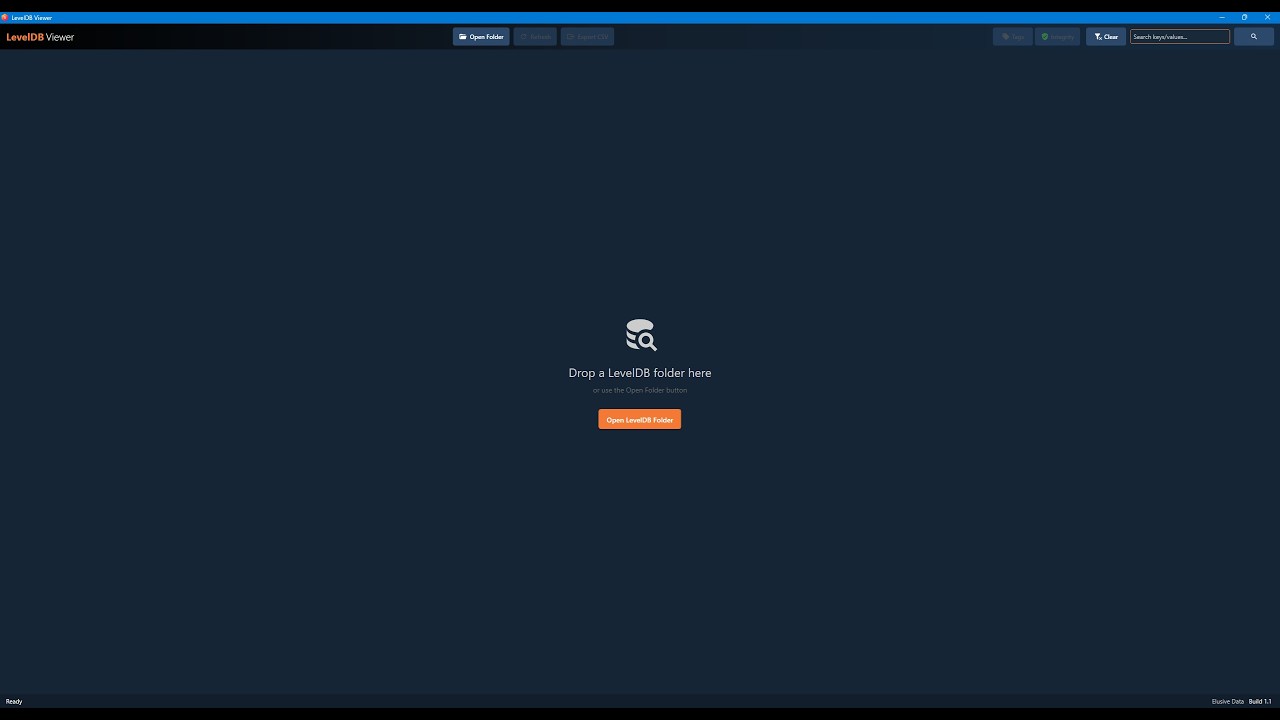Click the Export CSV toolbar button
The image size is (1280, 720).
[x=587, y=37]
